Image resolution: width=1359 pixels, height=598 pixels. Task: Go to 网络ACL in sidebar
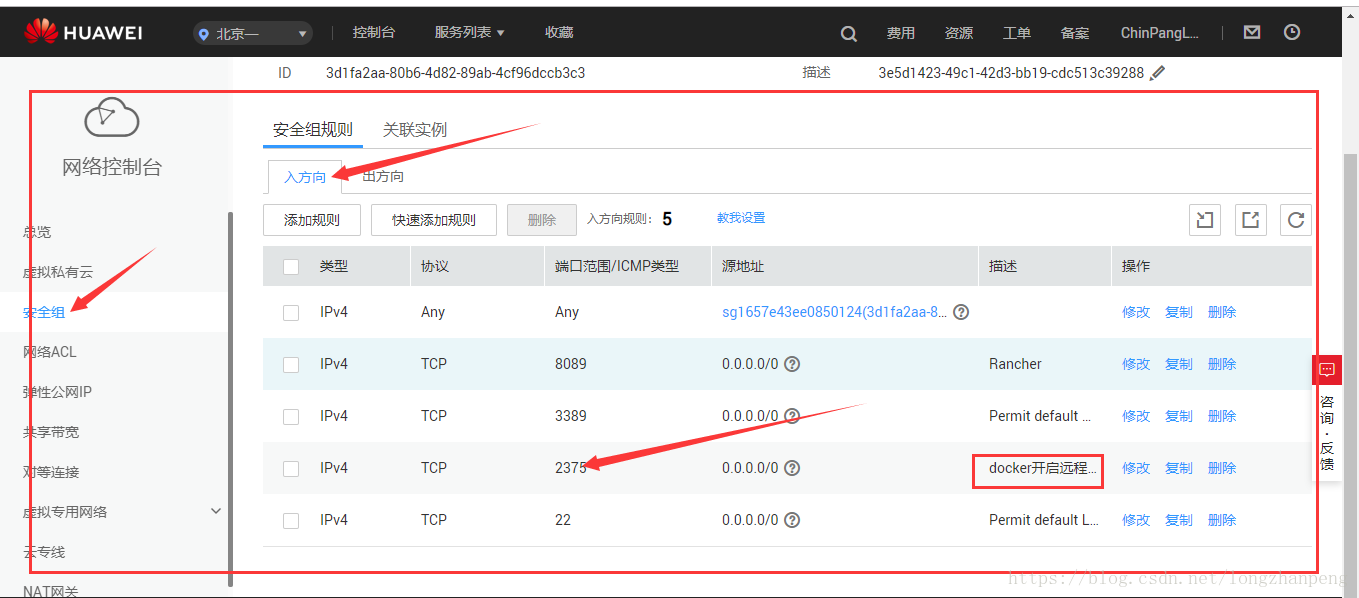50,352
